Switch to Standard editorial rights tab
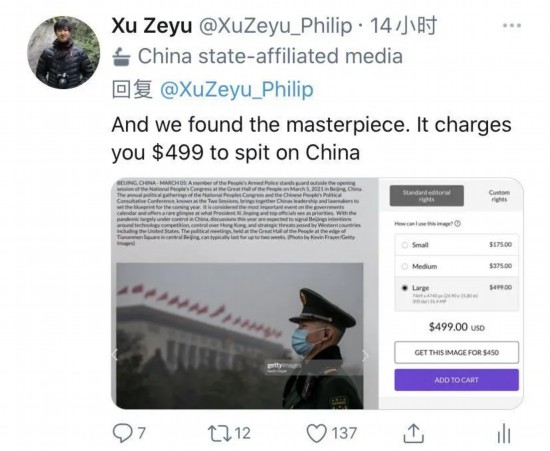550x451 pixels. coord(427,196)
